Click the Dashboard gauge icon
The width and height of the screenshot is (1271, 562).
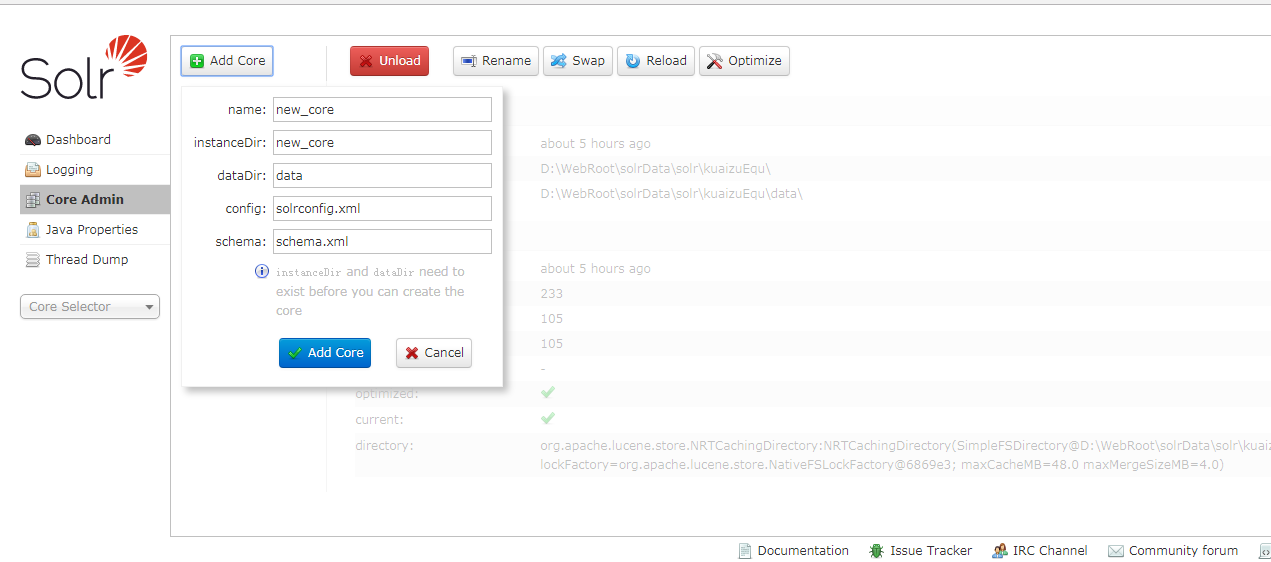point(33,140)
